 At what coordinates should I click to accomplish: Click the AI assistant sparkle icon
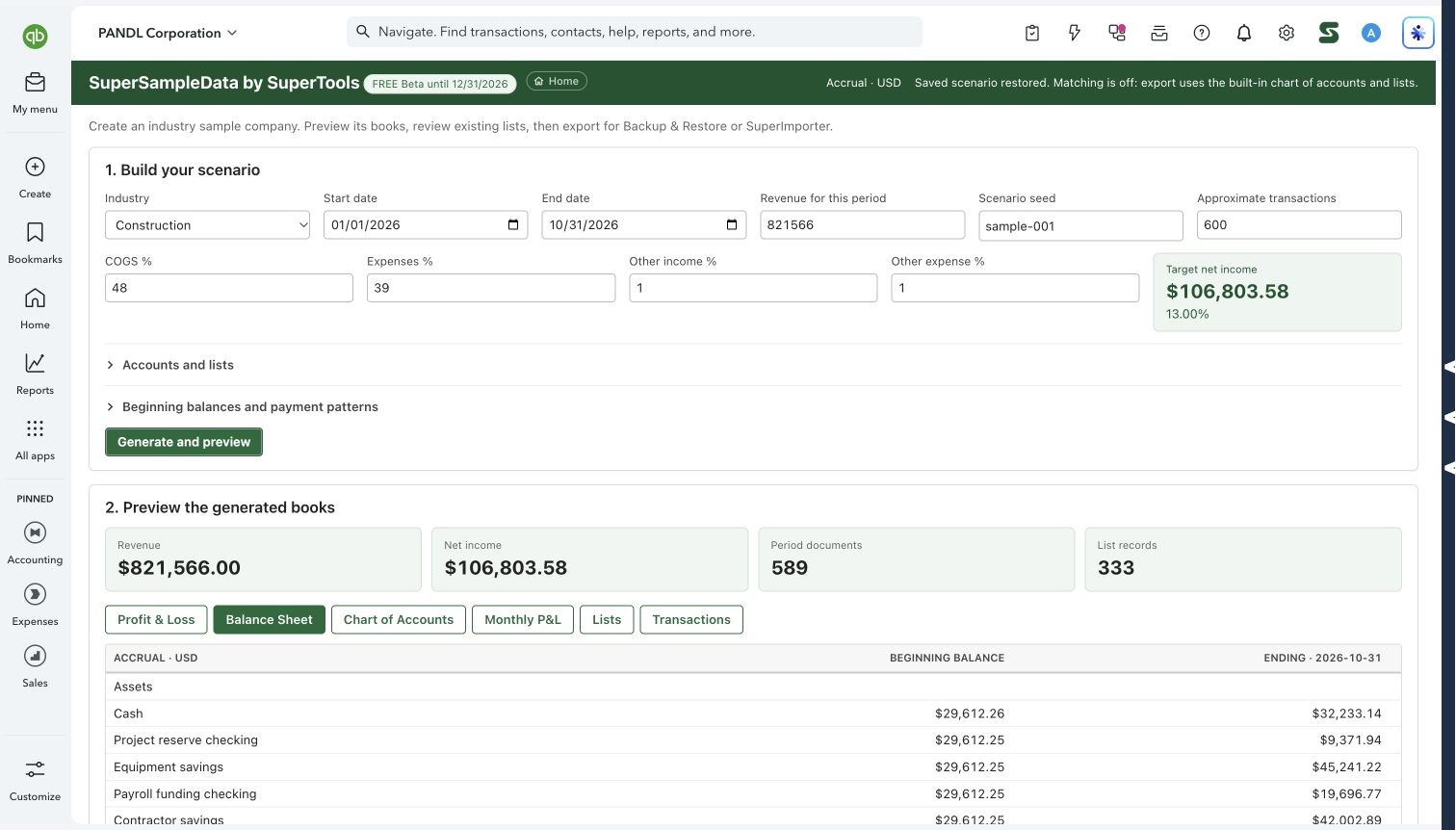[1417, 33]
